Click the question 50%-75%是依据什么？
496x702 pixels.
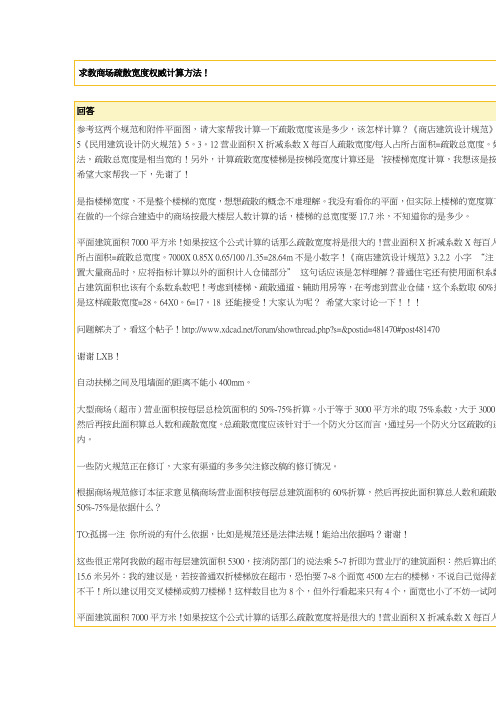(x=119, y=508)
